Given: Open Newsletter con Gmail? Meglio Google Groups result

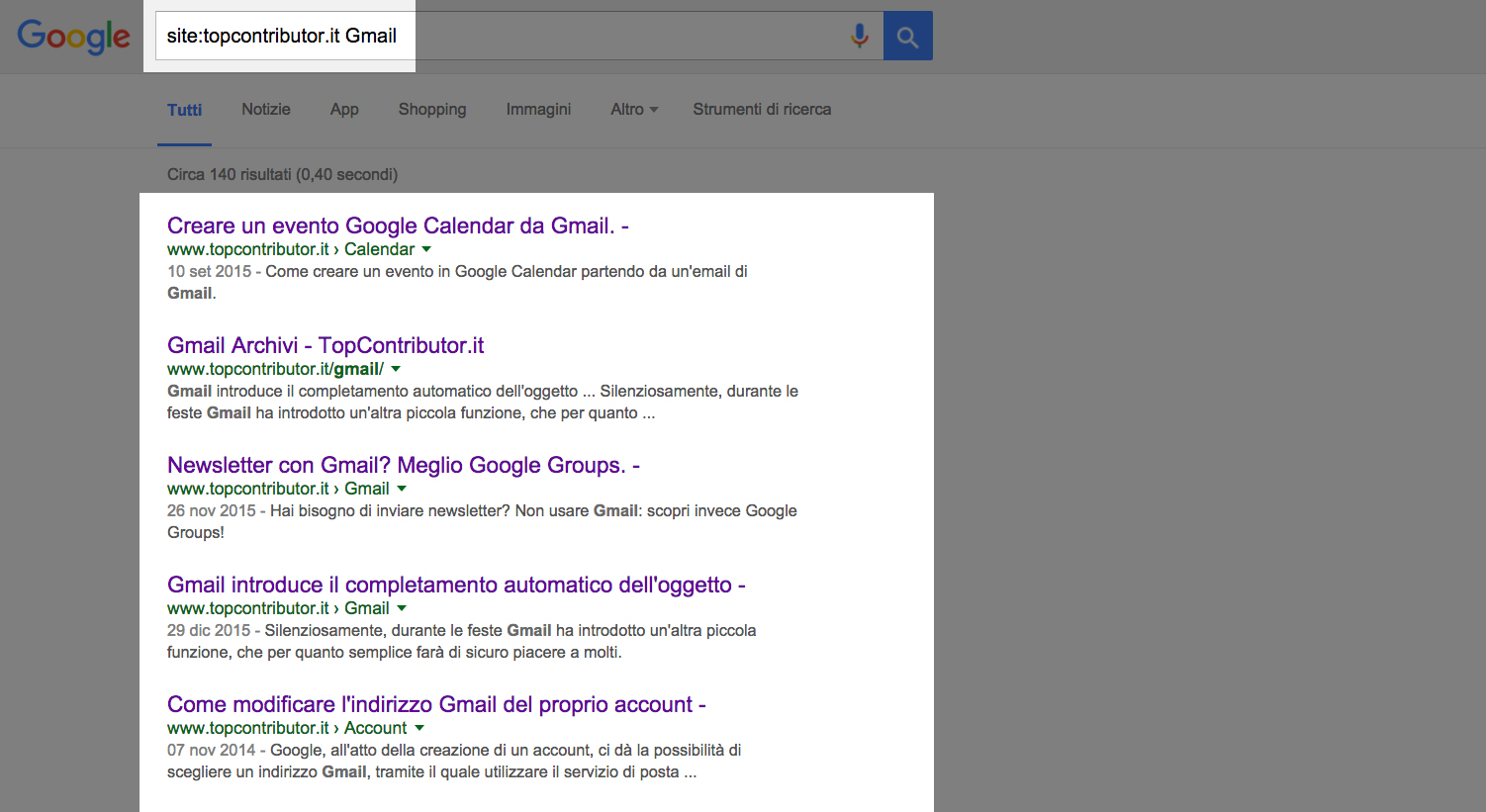Looking at the screenshot, I should click(x=404, y=465).
